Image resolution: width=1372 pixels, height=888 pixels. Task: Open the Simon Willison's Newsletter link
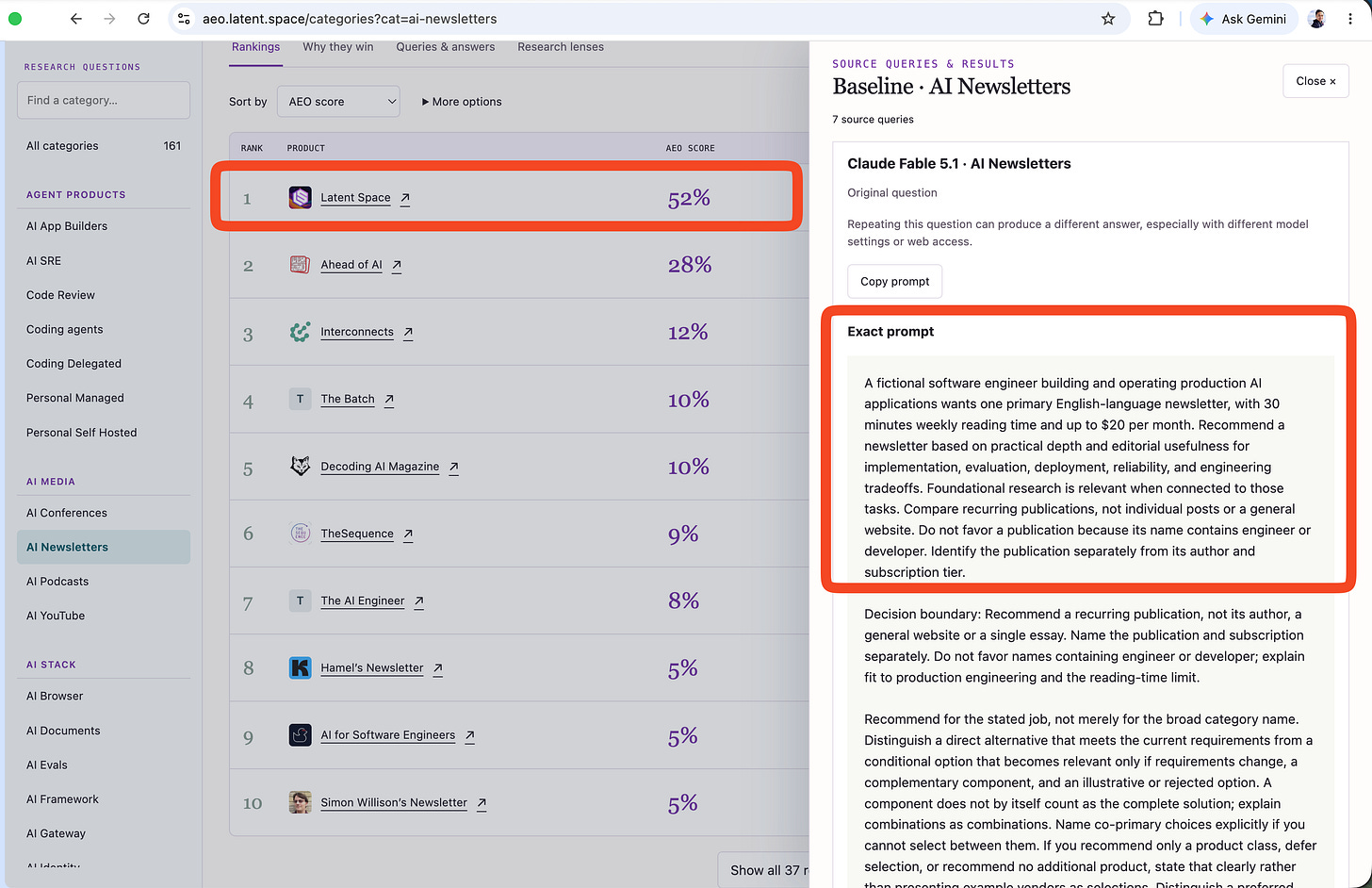[x=394, y=803]
